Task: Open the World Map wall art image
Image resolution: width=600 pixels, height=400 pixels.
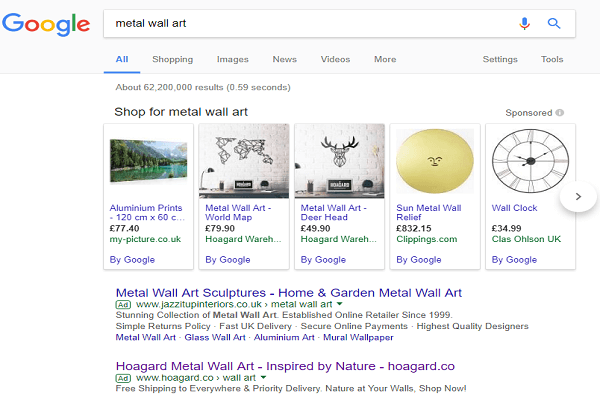Action: [244, 161]
